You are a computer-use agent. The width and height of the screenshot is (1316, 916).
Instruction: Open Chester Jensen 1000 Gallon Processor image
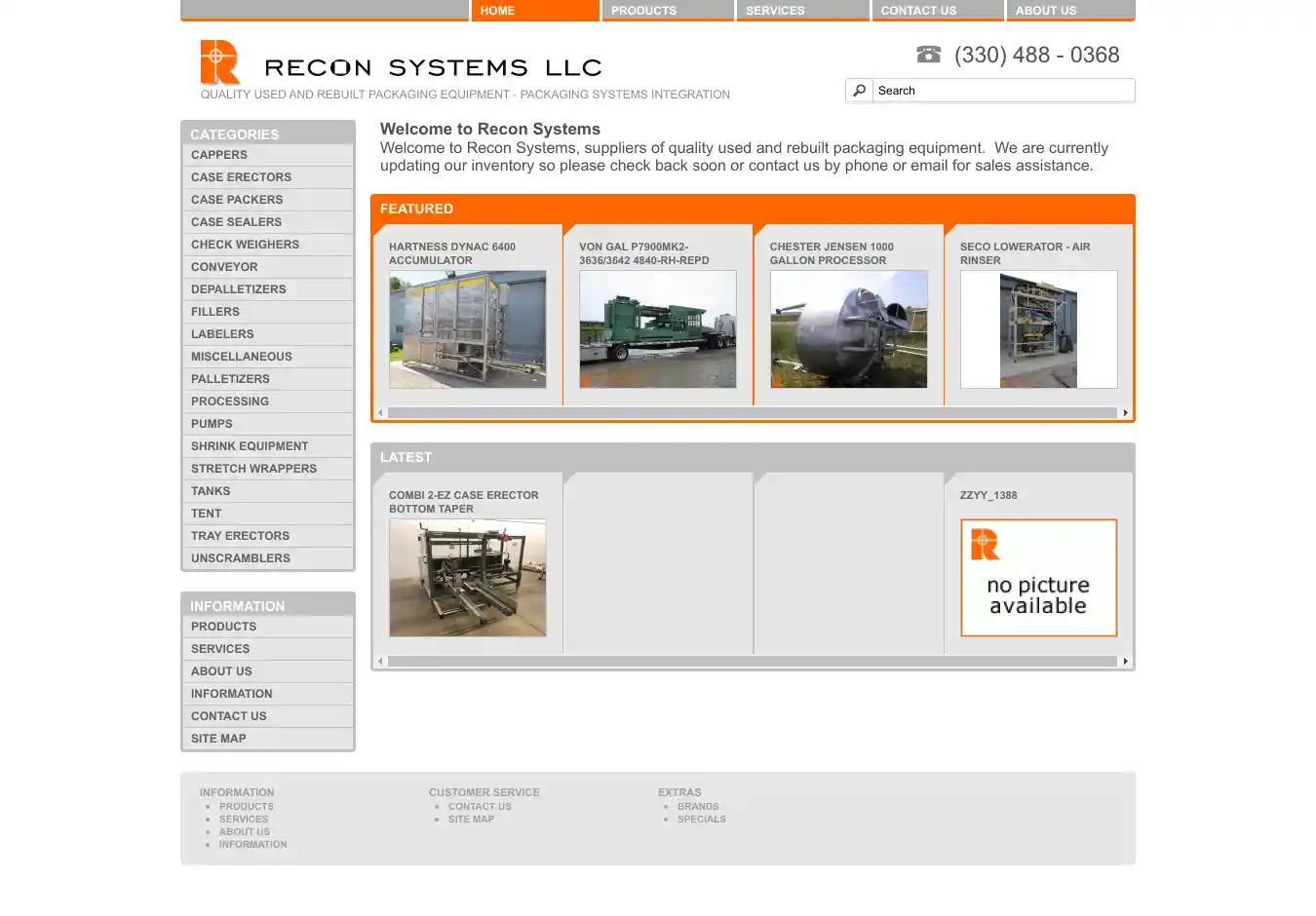[848, 329]
